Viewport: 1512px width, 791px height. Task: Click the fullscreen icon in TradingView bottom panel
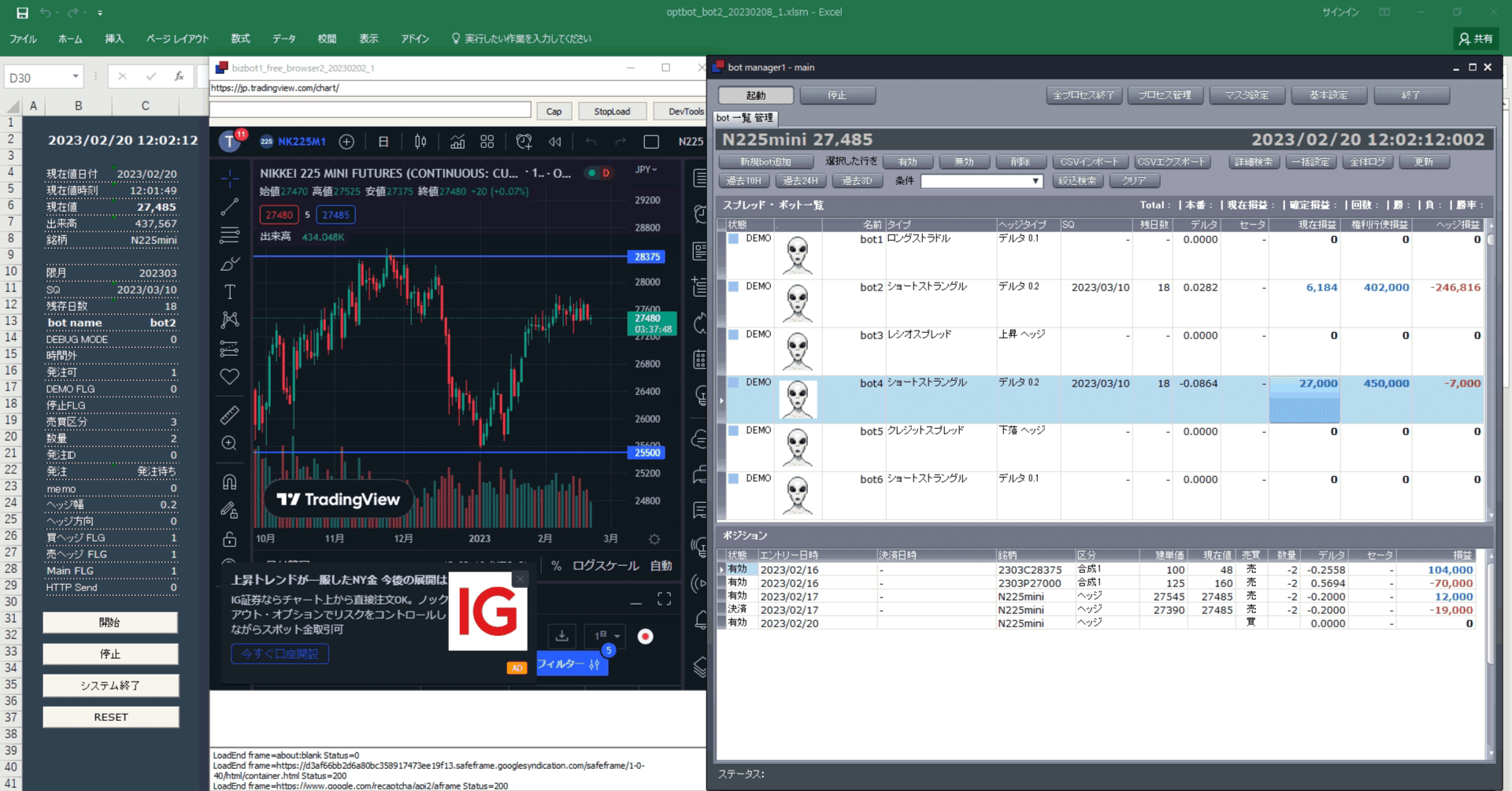point(665,599)
